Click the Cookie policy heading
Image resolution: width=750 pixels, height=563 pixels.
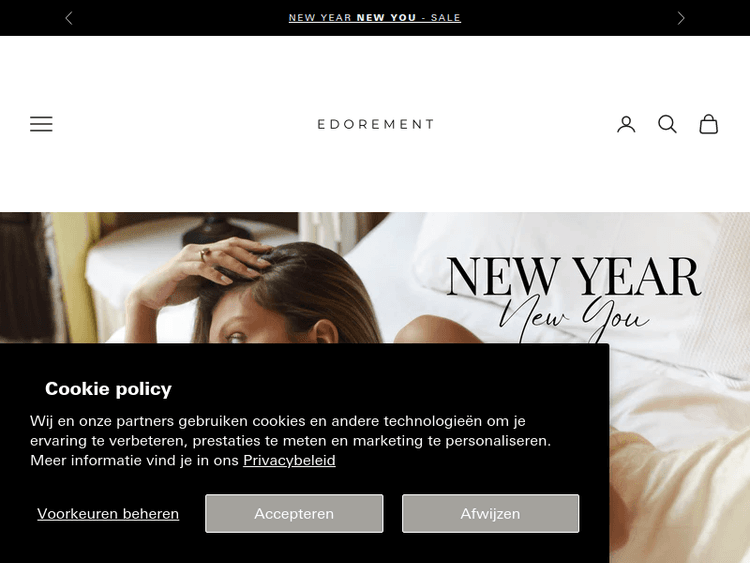point(108,388)
